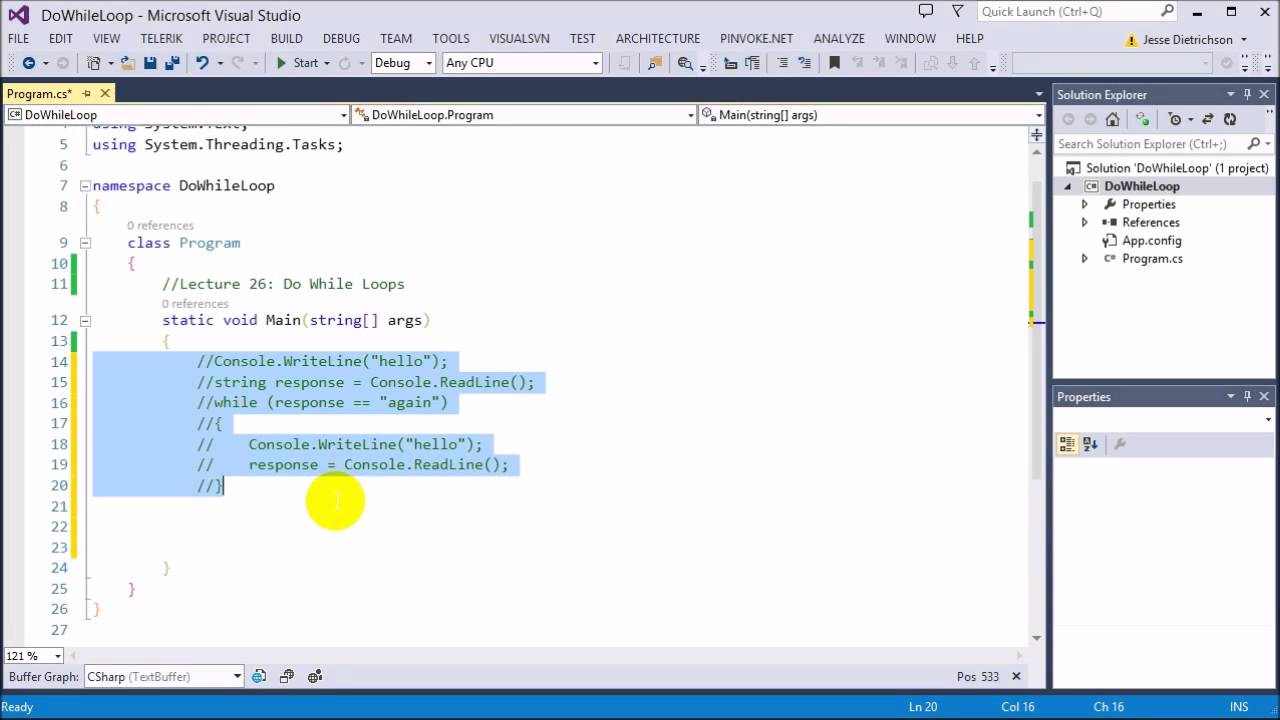Viewport: 1280px width, 720px height.
Task: Pin the Solution Explorer panel
Action: [x=1247, y=94]
